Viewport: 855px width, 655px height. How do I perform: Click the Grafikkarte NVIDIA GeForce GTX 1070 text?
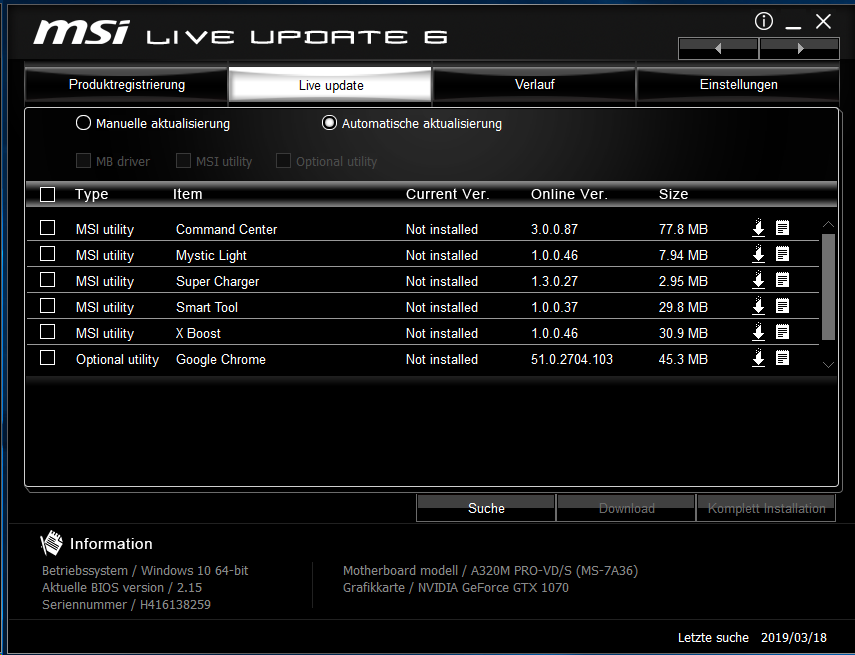455,587
